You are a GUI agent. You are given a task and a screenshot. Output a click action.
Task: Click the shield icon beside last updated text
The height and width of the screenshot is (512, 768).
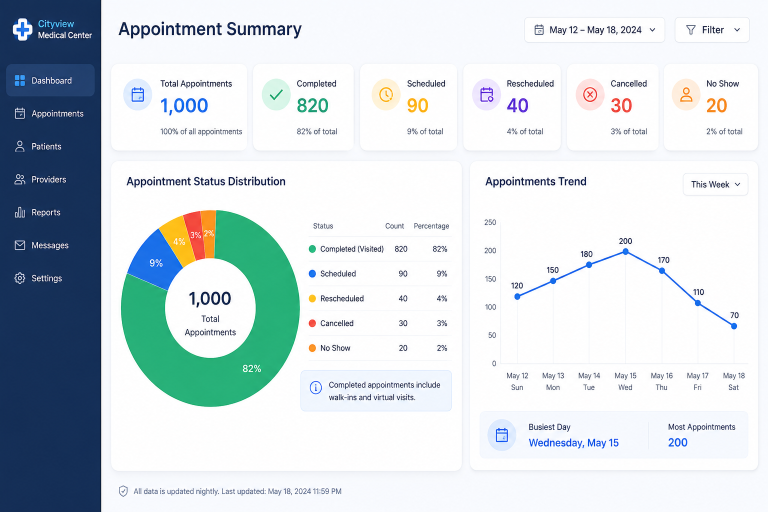coord(123,491)
